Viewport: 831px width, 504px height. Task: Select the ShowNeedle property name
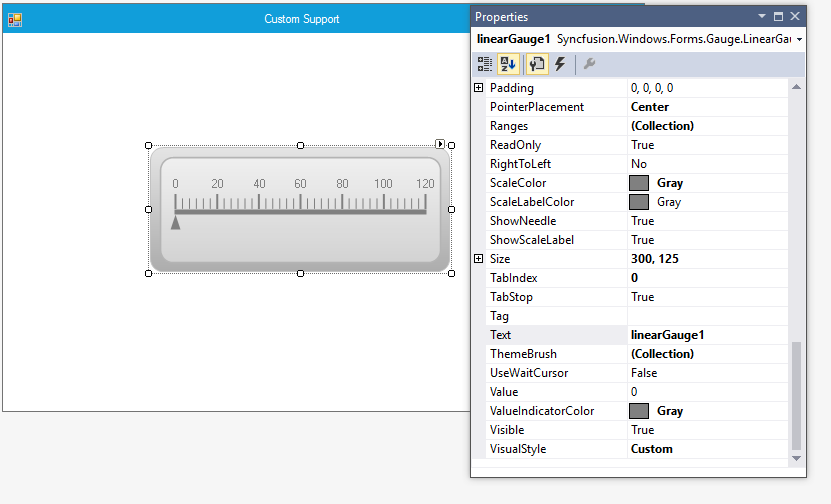tap(523, 221)
